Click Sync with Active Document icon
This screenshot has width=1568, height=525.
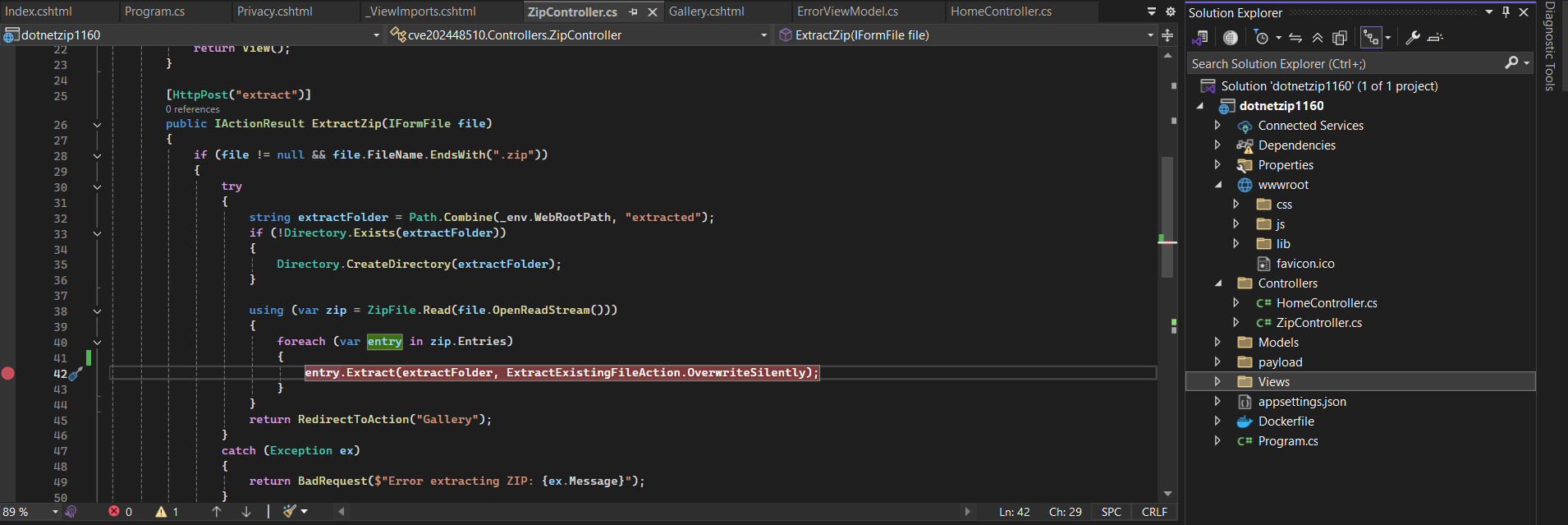(1295, 38)
